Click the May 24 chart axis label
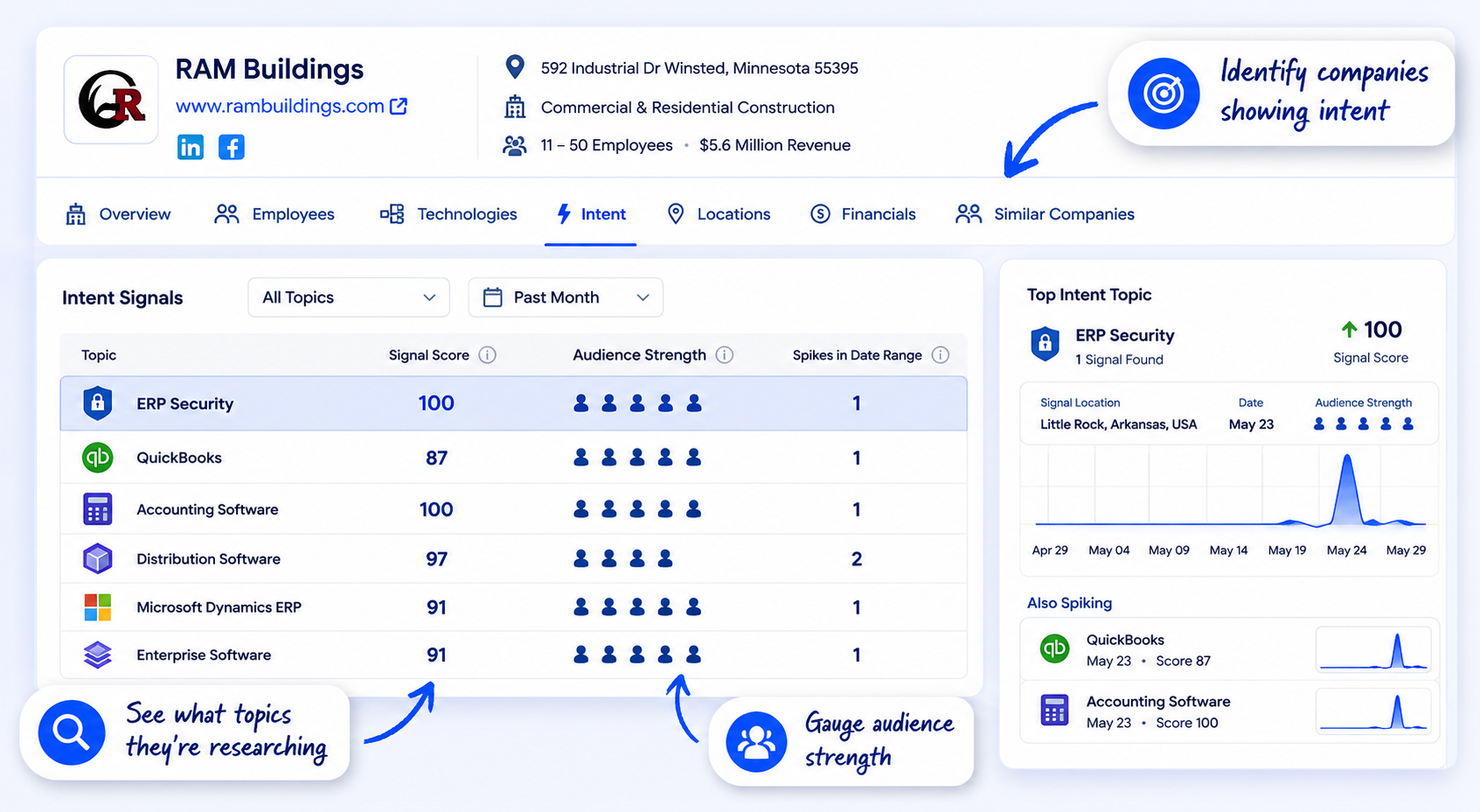Image resolution: width=1480 pixels, height=812 pixels. coord(1346,551)
